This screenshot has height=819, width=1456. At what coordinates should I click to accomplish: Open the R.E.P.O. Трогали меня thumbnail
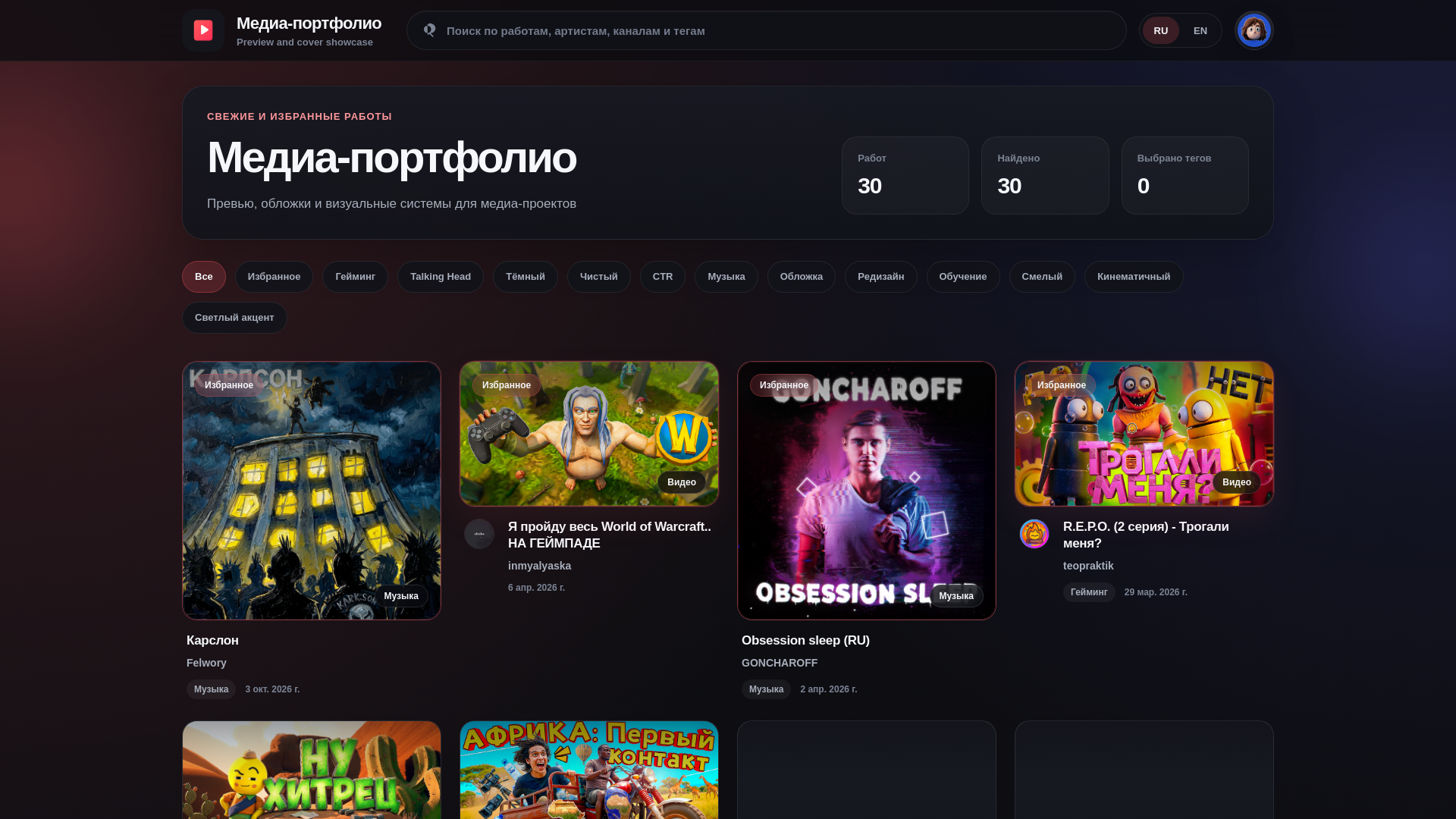1144,434
